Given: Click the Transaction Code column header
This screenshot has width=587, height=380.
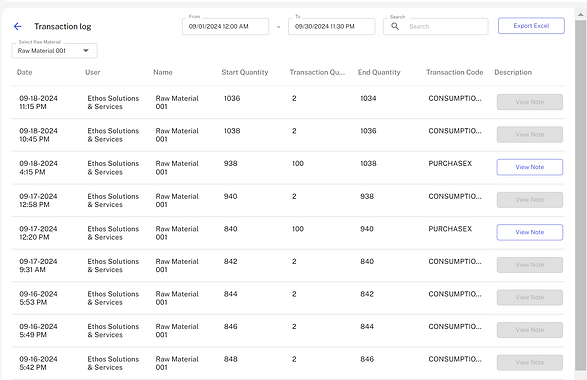Looking at the screenshot, I should [x=454, y=72].
